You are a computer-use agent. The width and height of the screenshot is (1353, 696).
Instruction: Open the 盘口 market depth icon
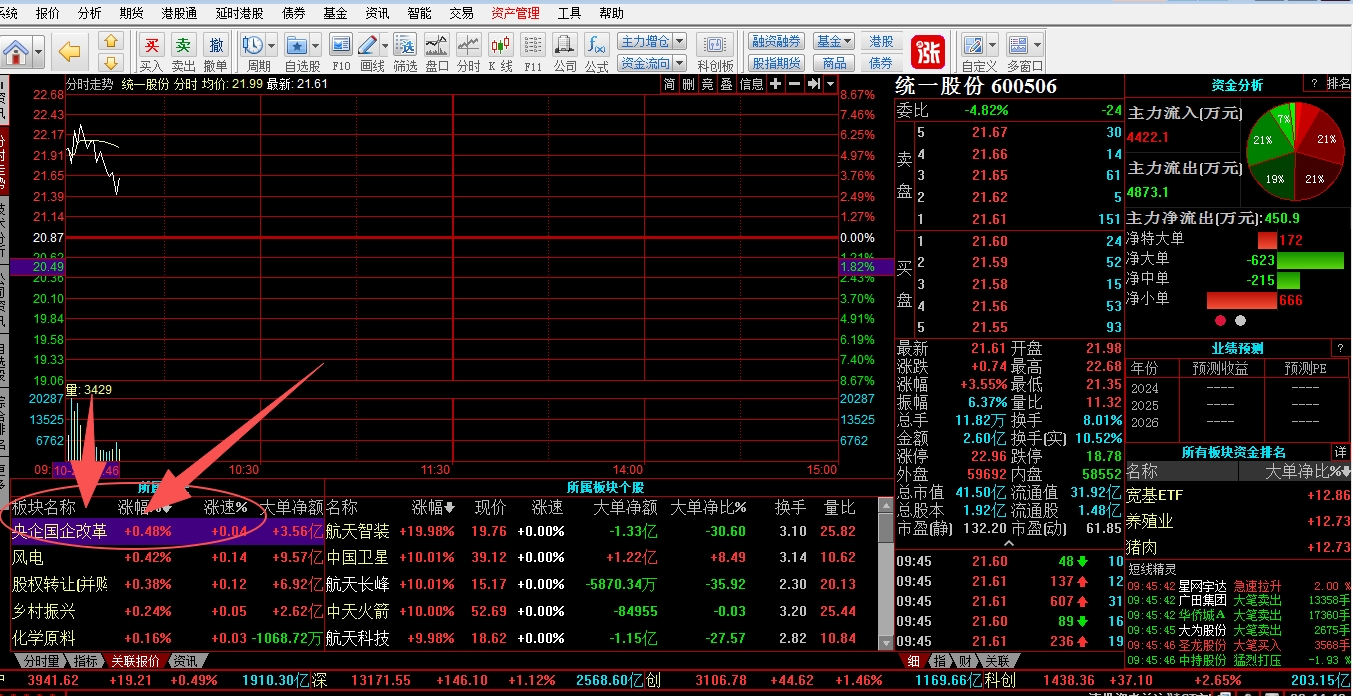click(x=436, y=45)
